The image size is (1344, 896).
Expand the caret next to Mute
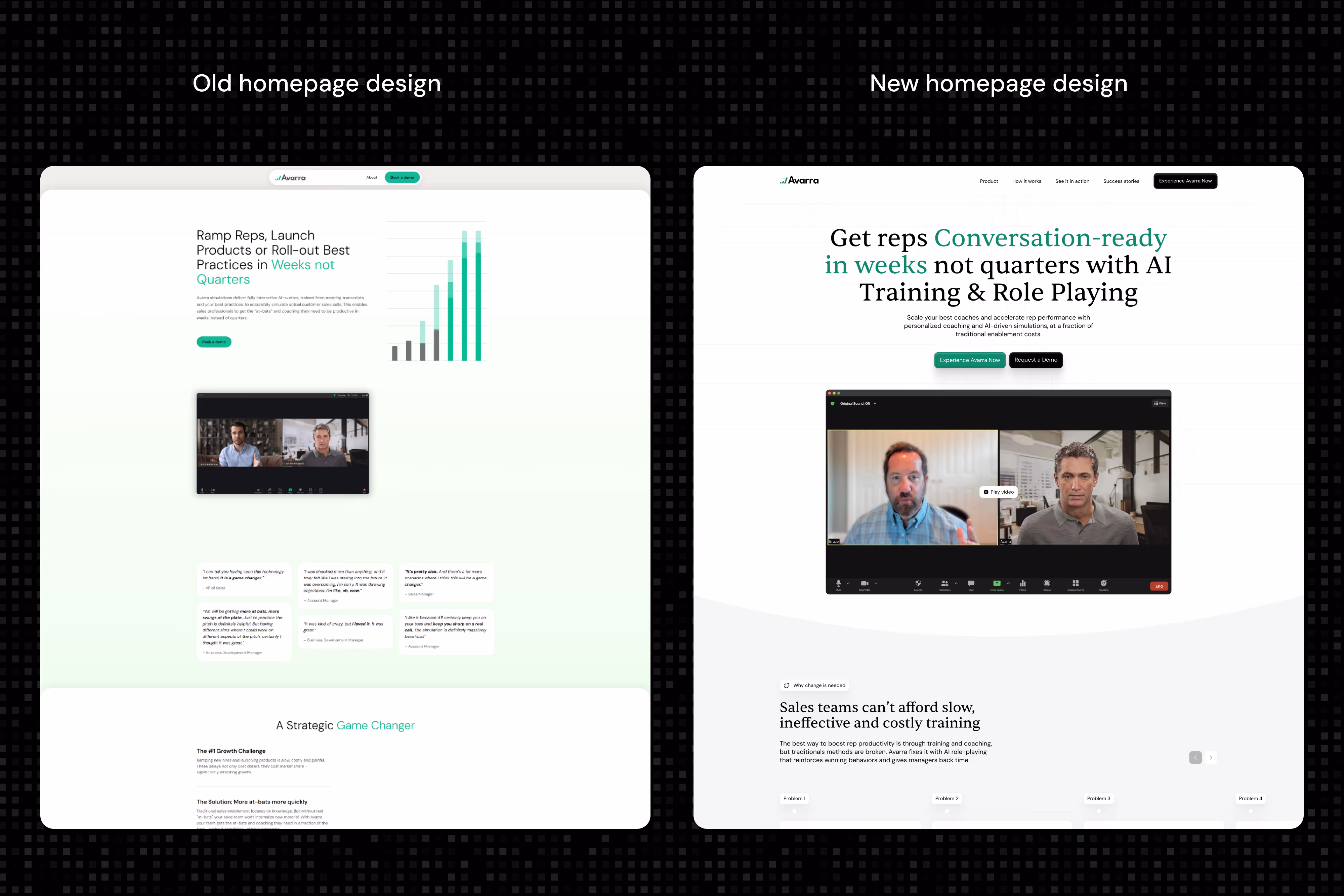pyautogui.click(x=848, y=583)
